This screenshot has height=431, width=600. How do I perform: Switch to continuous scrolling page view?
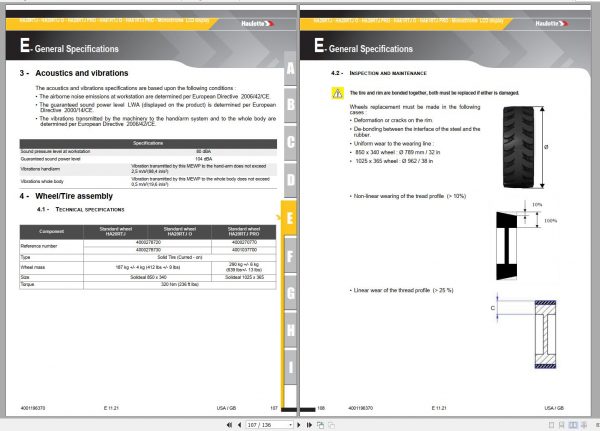tap(561, 425)
